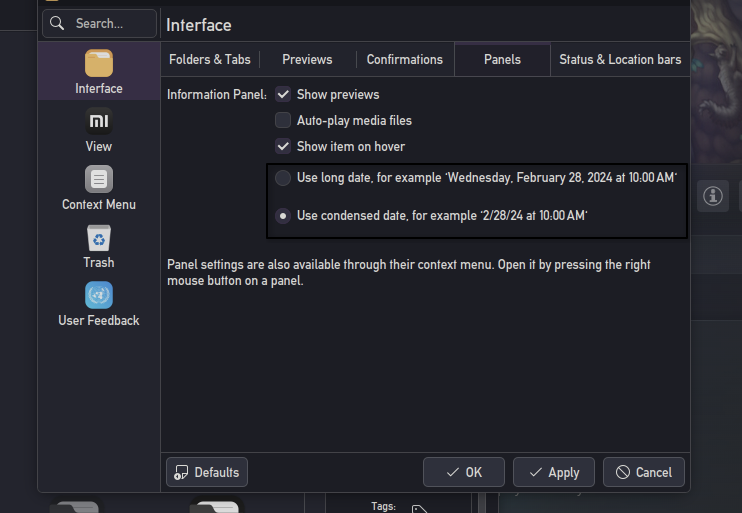Uncheck the Show previews checkbox
The image size is (742, 513).
click(x=284, y=95)
